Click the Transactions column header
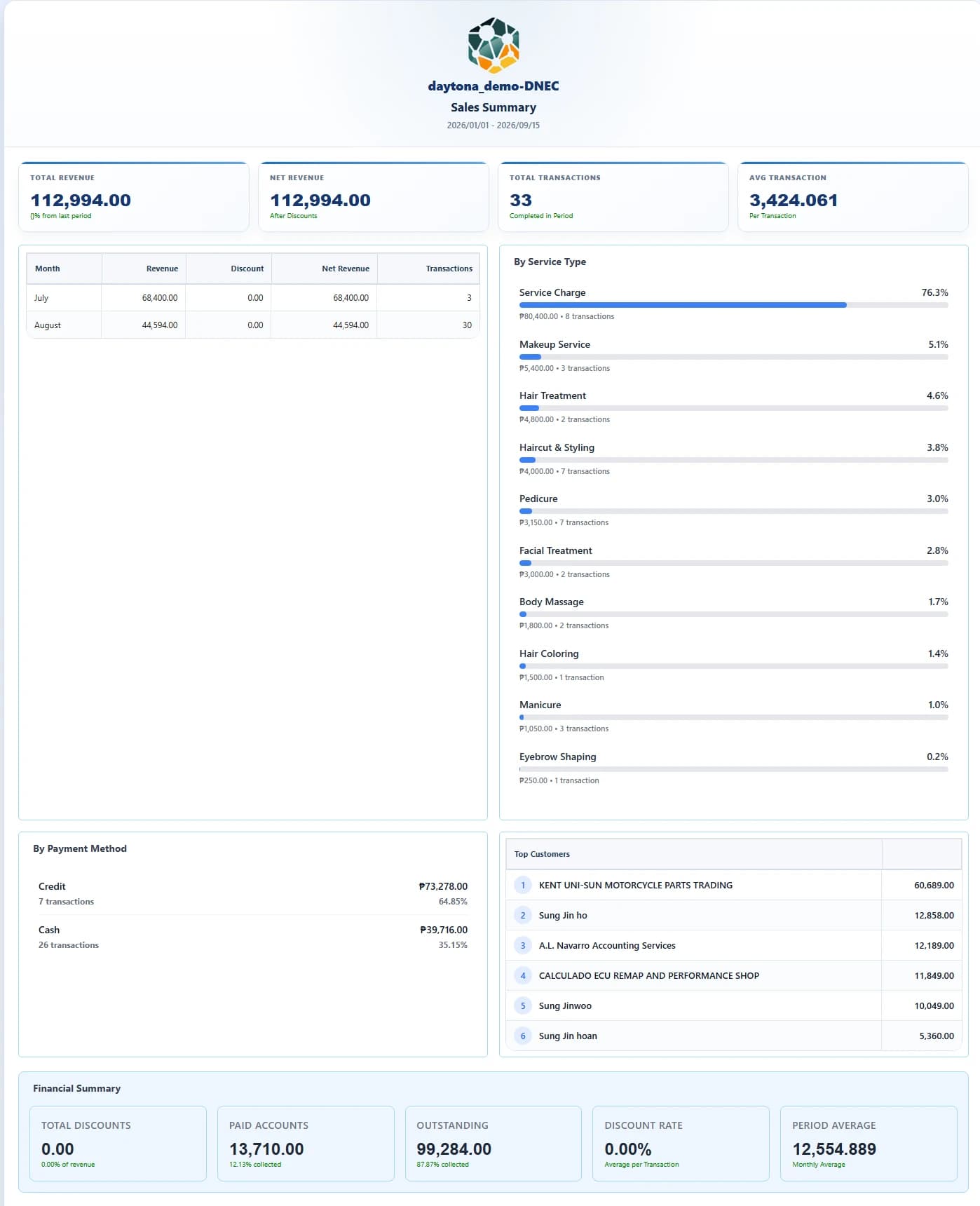Screen dimensions: 980x1206 pyautogui.click(x=428, y=269)
